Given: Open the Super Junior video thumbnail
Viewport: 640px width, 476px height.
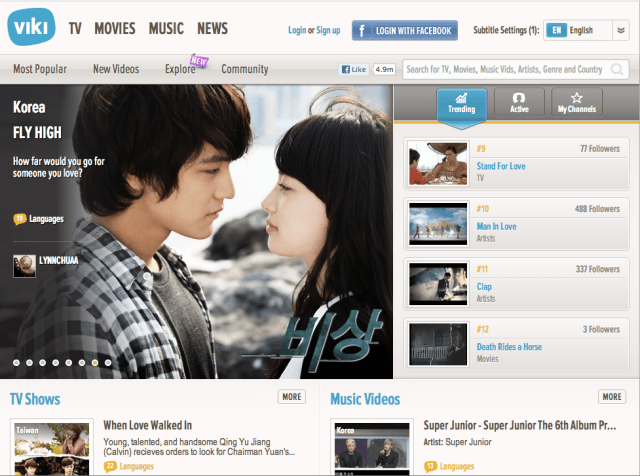Looking at the screenshot, I should pyautogui.click(x=372, y=448).
